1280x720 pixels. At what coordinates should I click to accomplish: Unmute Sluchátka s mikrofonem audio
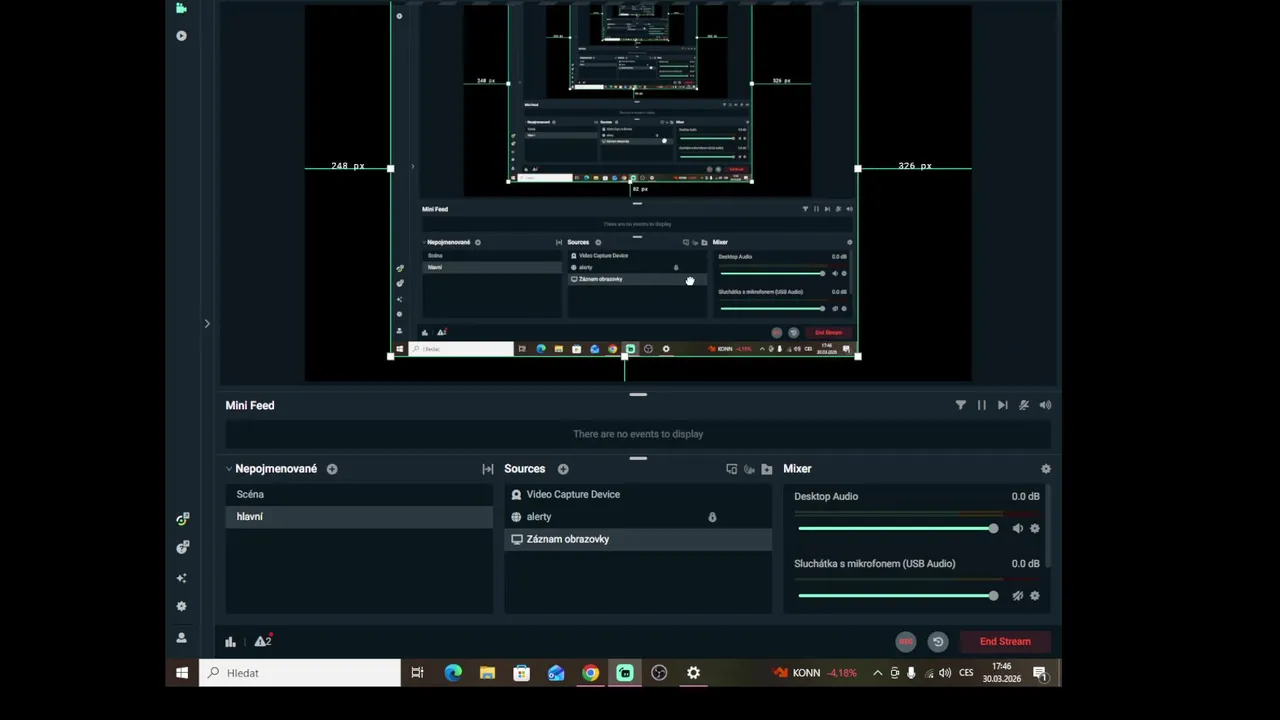[x=1018, y=596]
